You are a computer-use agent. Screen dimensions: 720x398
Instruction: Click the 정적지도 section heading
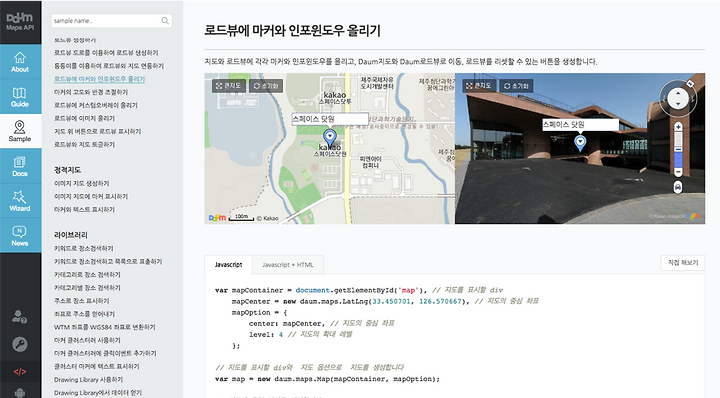click(x=68, y=170)
